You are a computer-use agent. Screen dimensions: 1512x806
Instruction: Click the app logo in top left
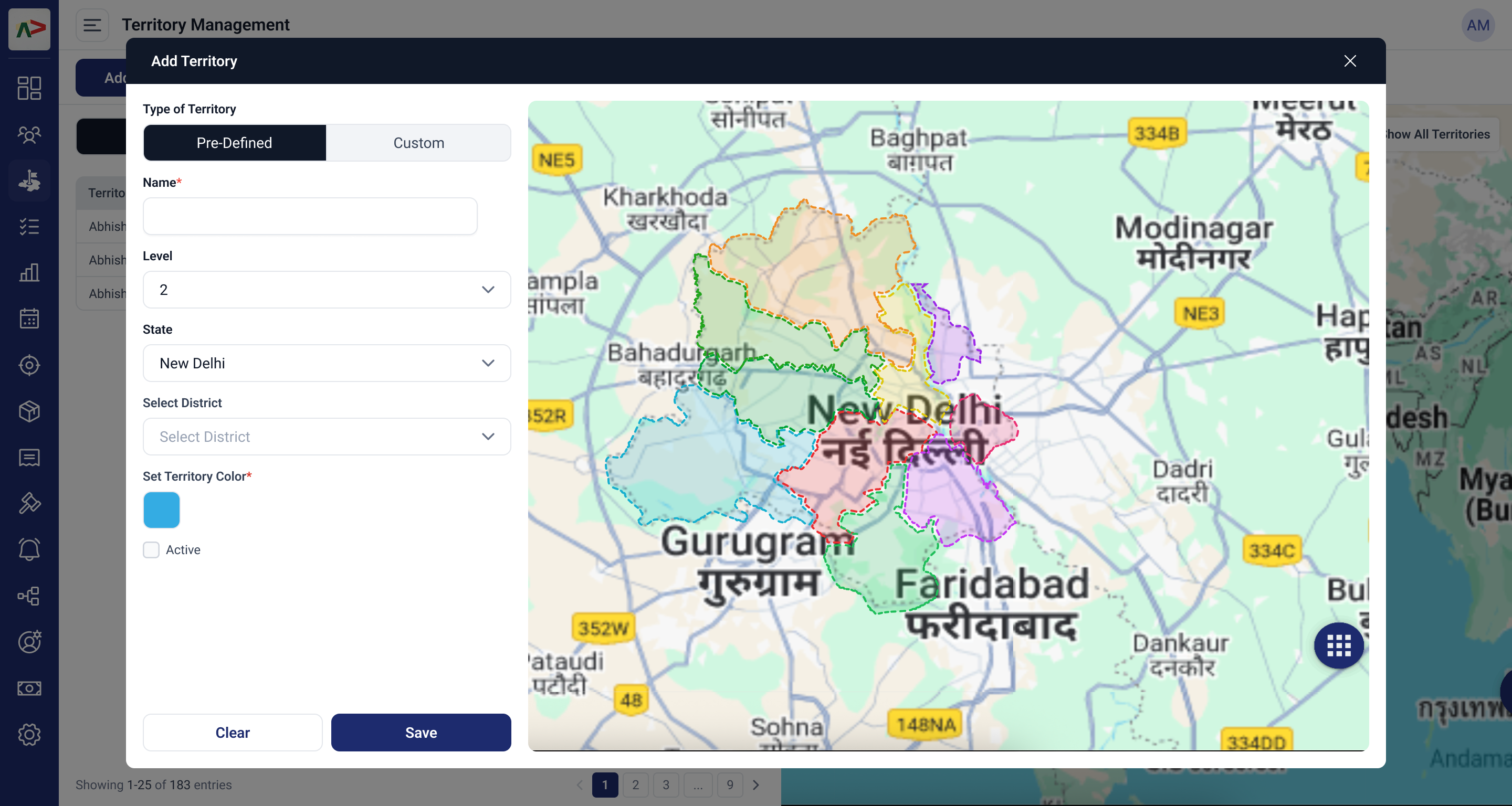coord(29,29)
